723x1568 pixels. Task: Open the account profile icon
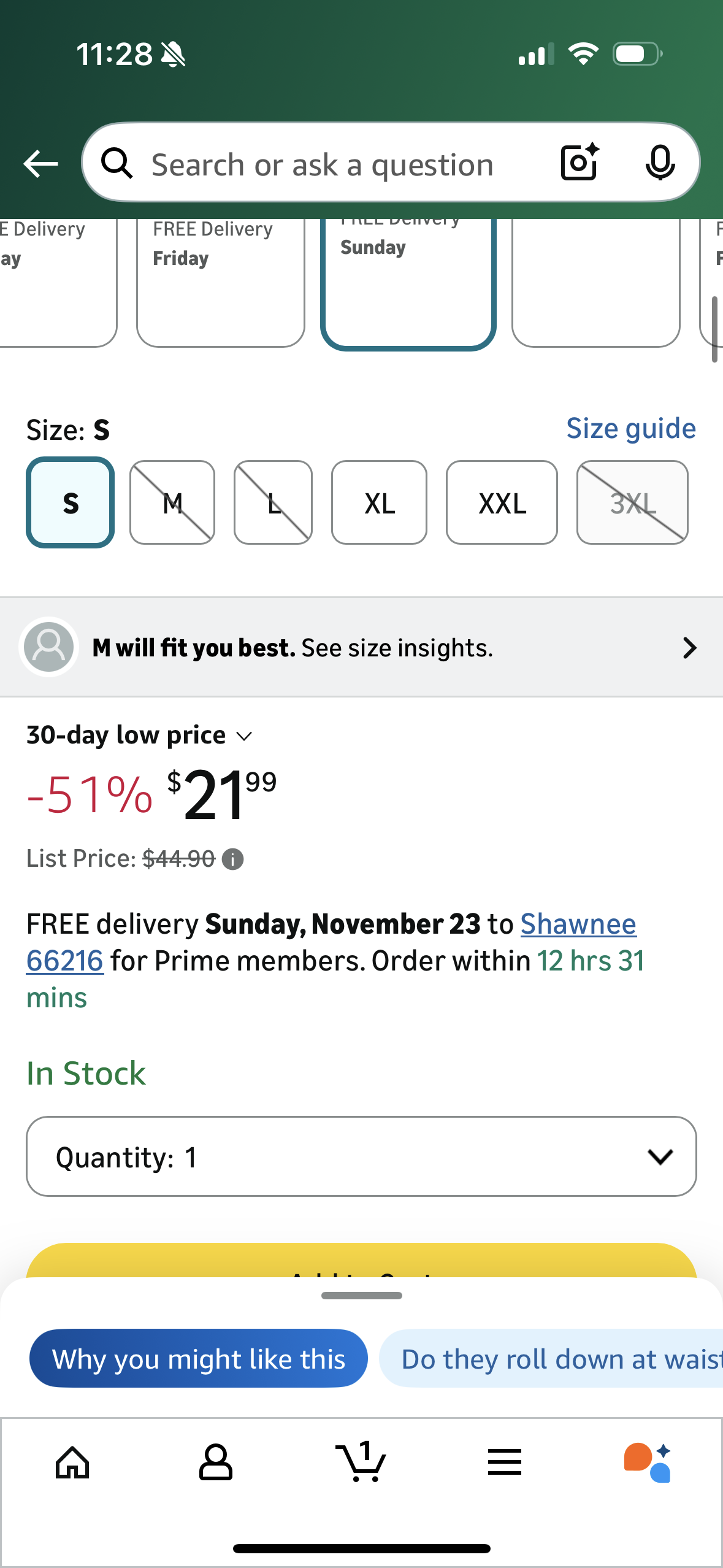click(215, 1462)
